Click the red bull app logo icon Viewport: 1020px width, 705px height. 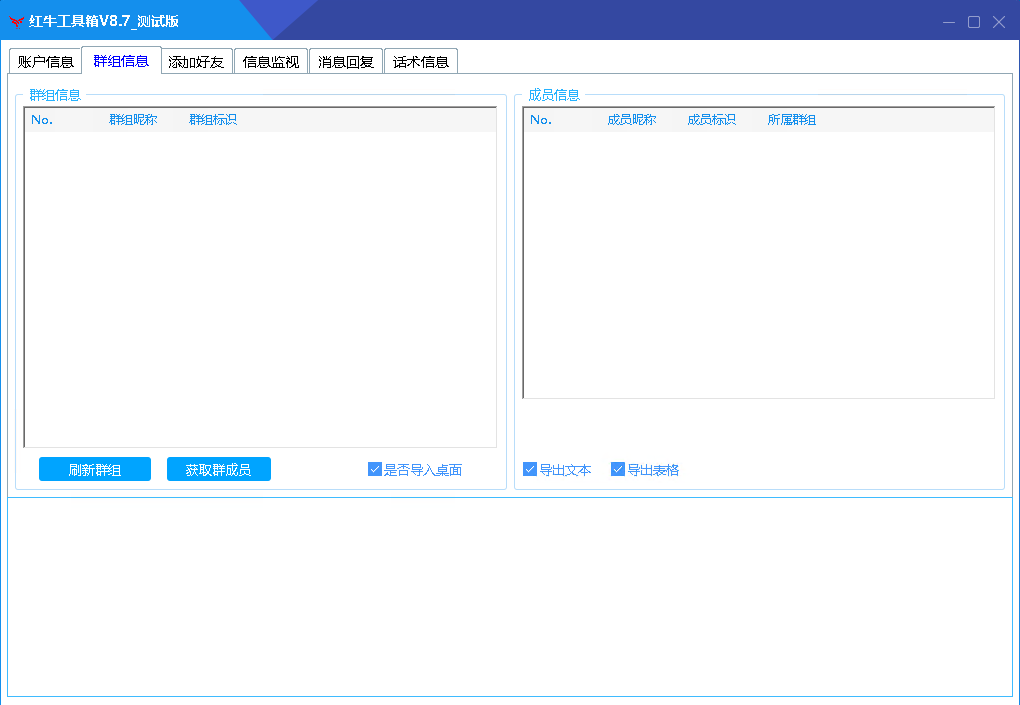coord(16,22)
